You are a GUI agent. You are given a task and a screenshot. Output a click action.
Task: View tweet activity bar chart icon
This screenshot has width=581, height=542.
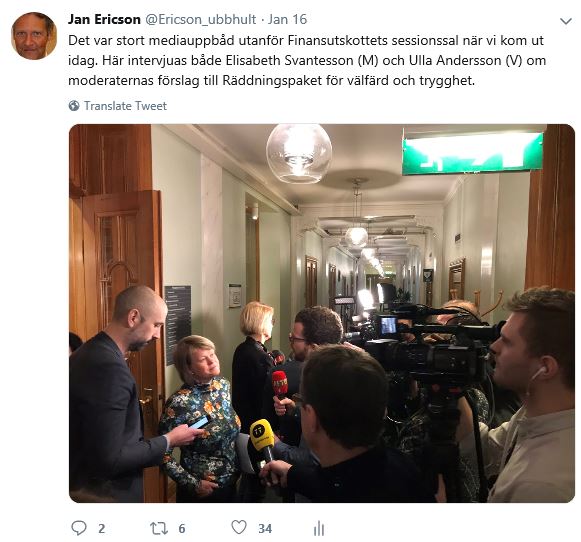(x=319, y=528)
